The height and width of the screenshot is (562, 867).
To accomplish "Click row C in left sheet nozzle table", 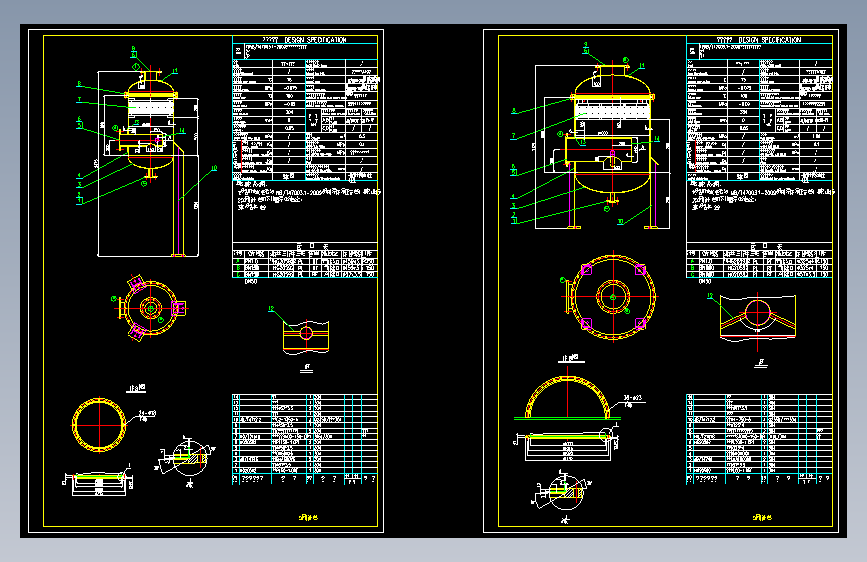I will coord(305,274).
